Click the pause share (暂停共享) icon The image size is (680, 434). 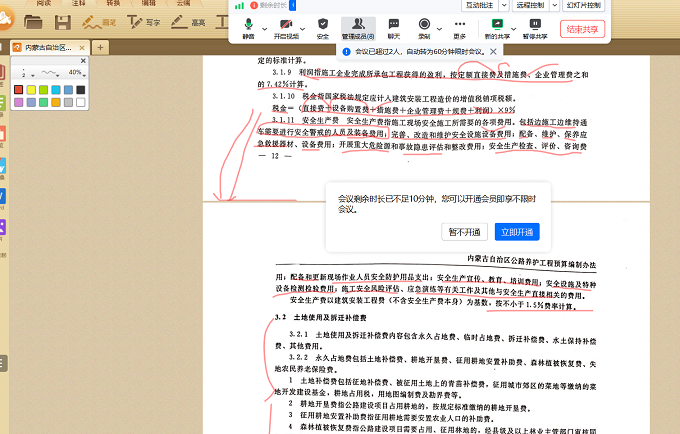point(534,23)
